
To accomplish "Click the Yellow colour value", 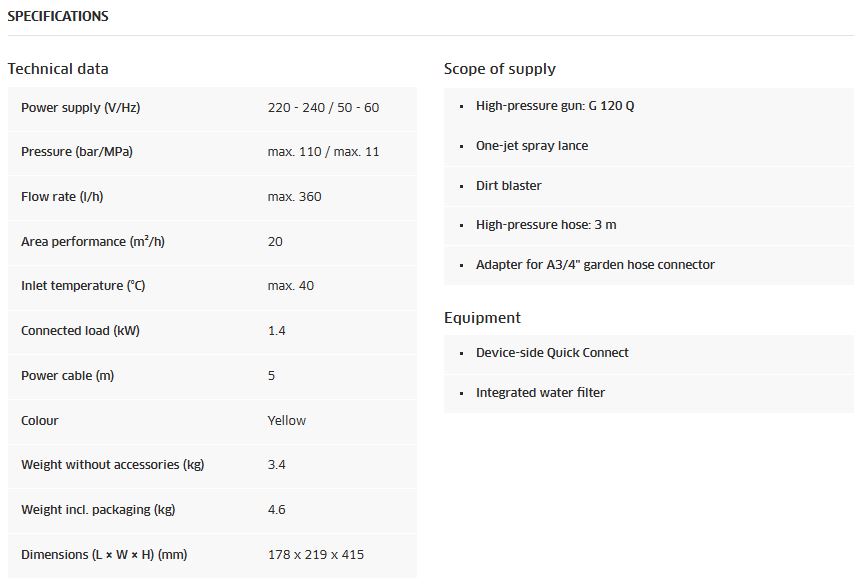I will (287, 421).
